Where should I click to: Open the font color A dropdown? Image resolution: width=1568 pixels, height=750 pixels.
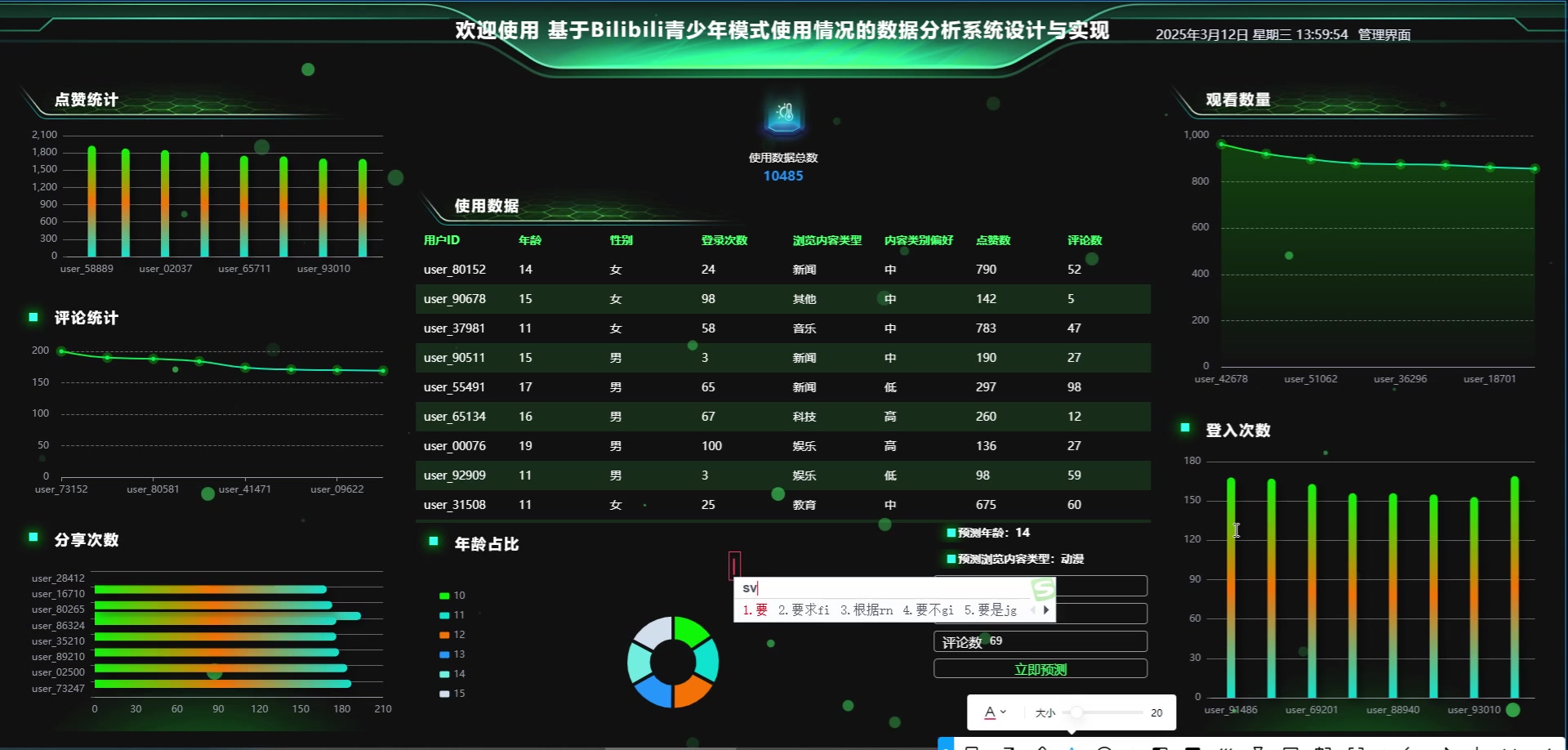[995, 712]
